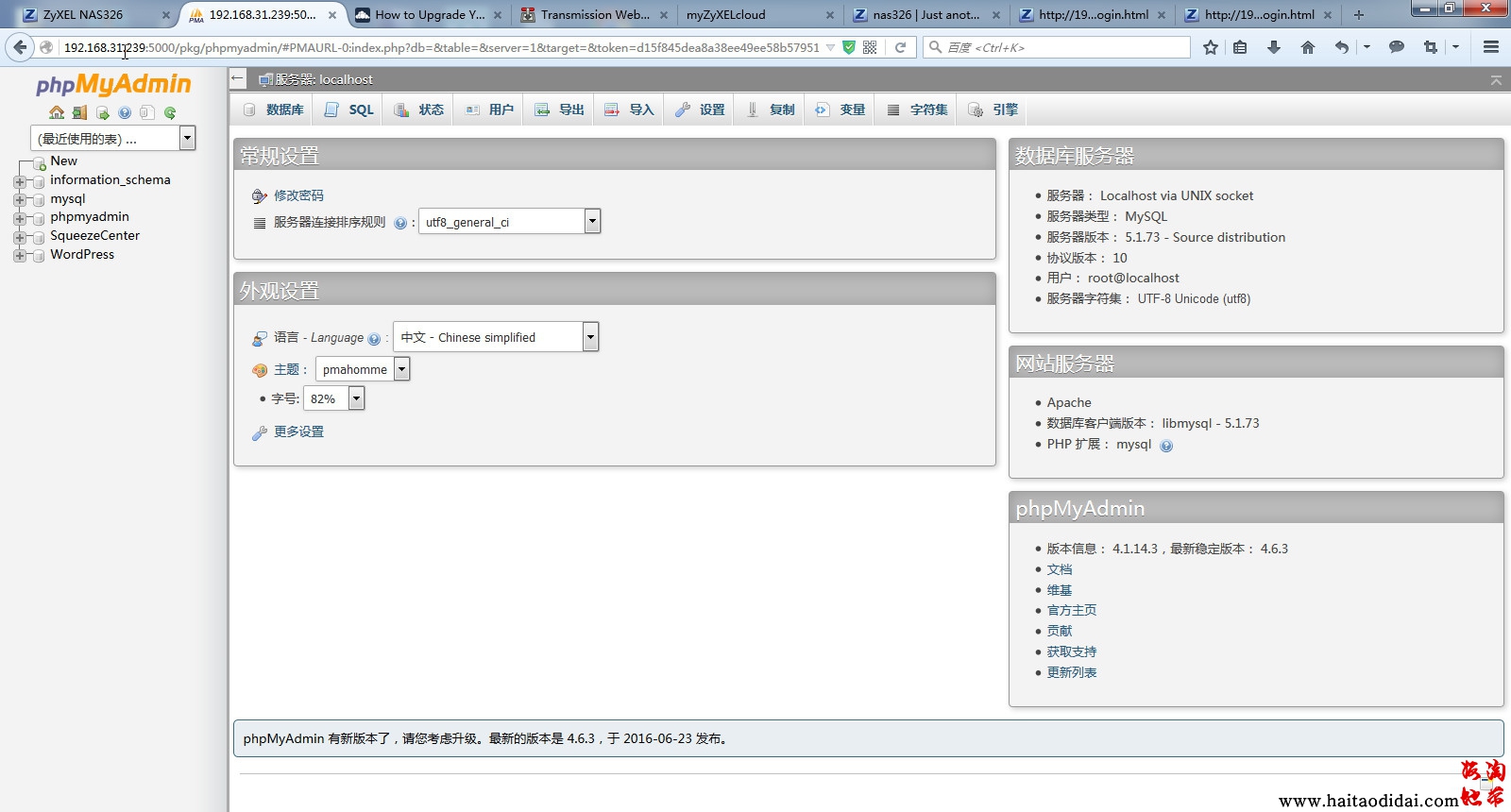Click the 更多设置 more settings link
1511x812 pixels.
pos(298,431)
